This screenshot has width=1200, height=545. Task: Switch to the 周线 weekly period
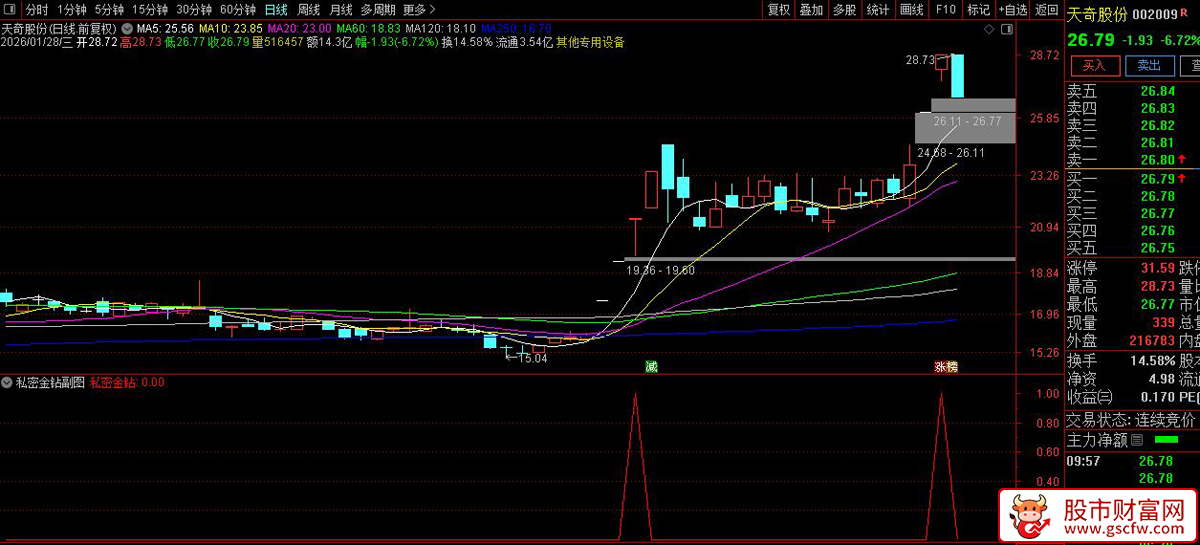(x=308, y=10)
